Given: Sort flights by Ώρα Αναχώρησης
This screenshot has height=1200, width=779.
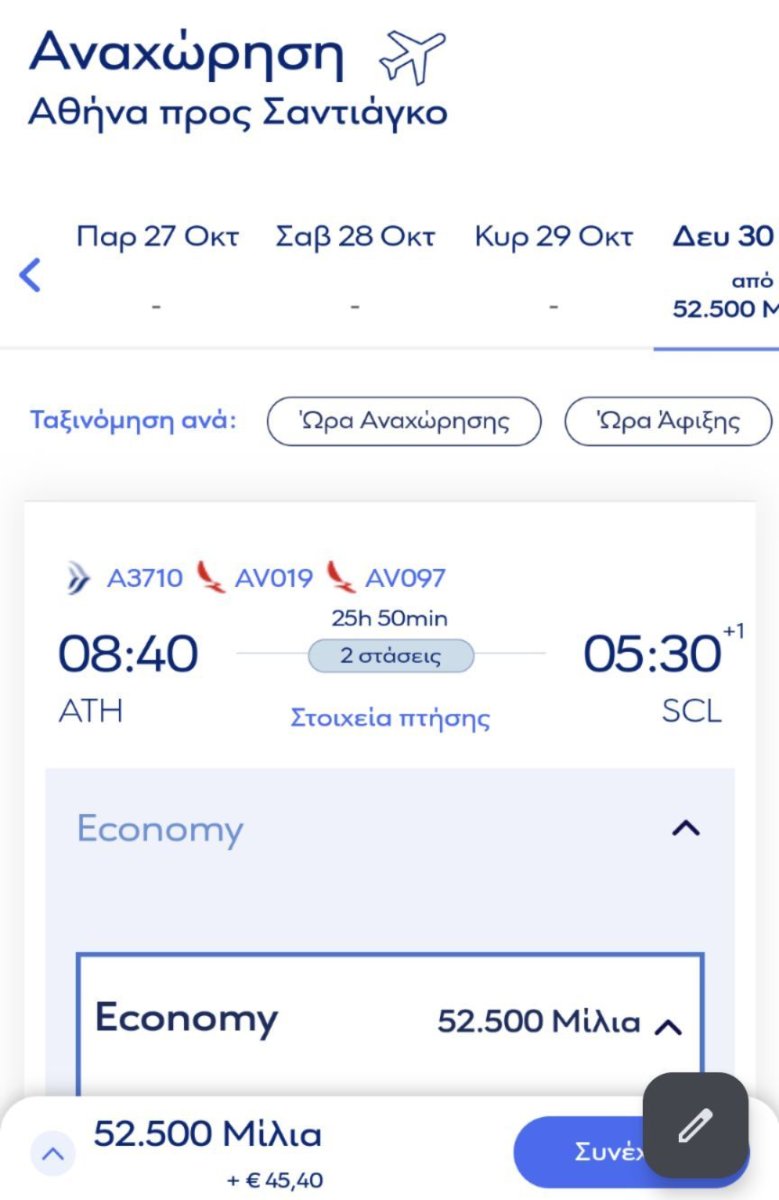Looking at the screenshot, I should (x=403, y=421).
